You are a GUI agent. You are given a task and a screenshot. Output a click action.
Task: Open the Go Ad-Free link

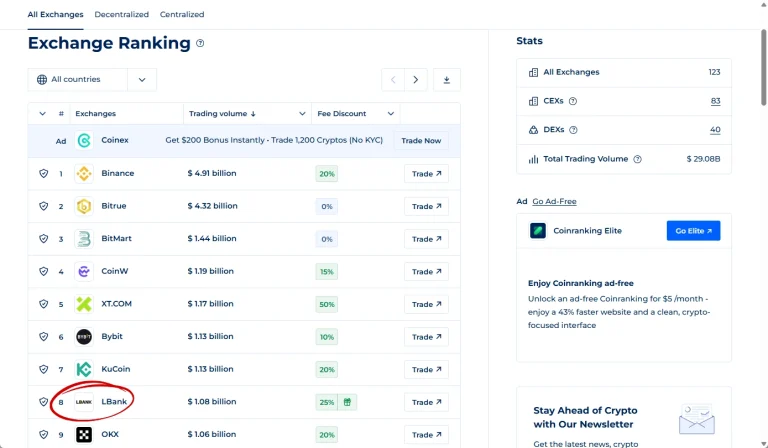point(554,201)
